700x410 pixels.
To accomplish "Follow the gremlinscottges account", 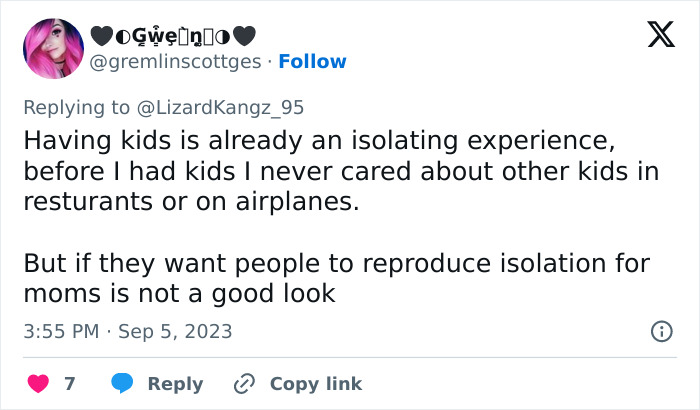I will coord(312,61).
